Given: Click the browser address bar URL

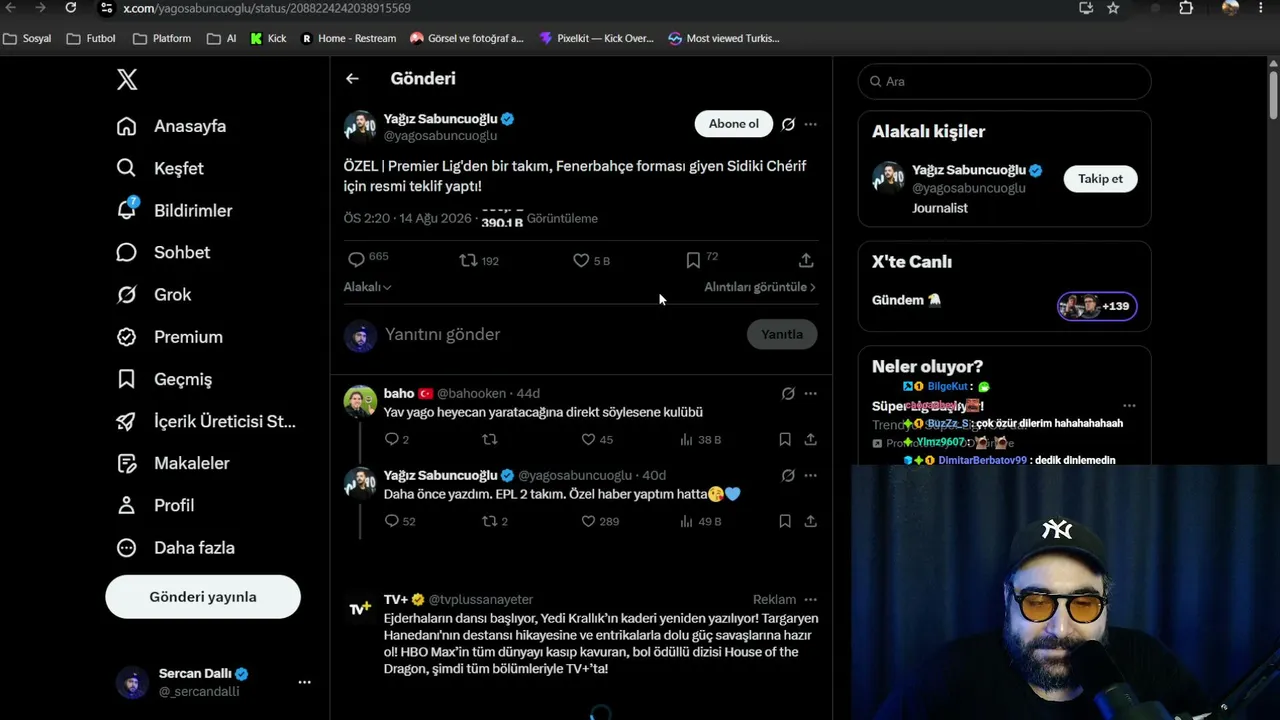Looking at the screenshot, I should 267,8.
